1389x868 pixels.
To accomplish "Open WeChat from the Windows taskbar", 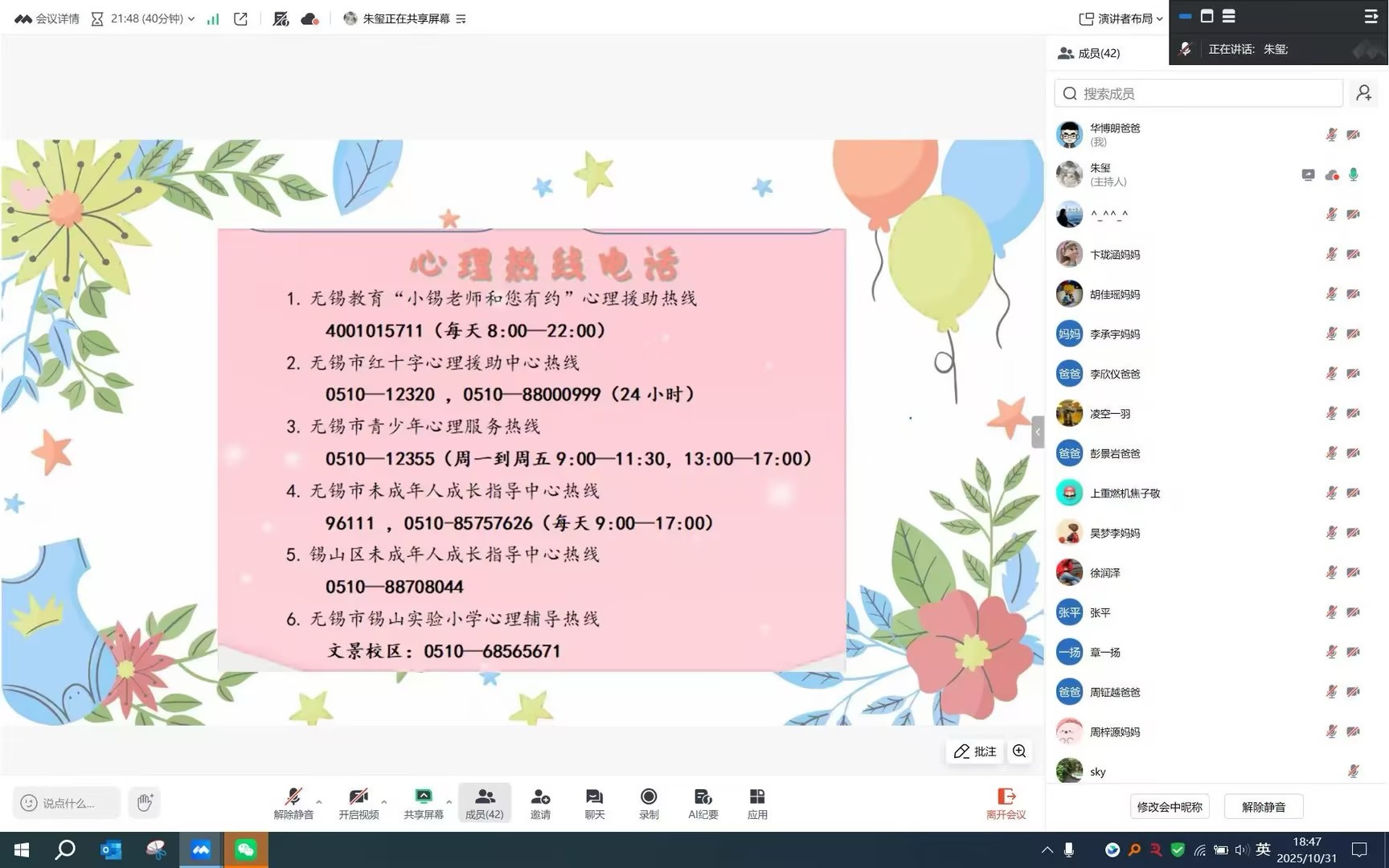I will tap(246, 850).
